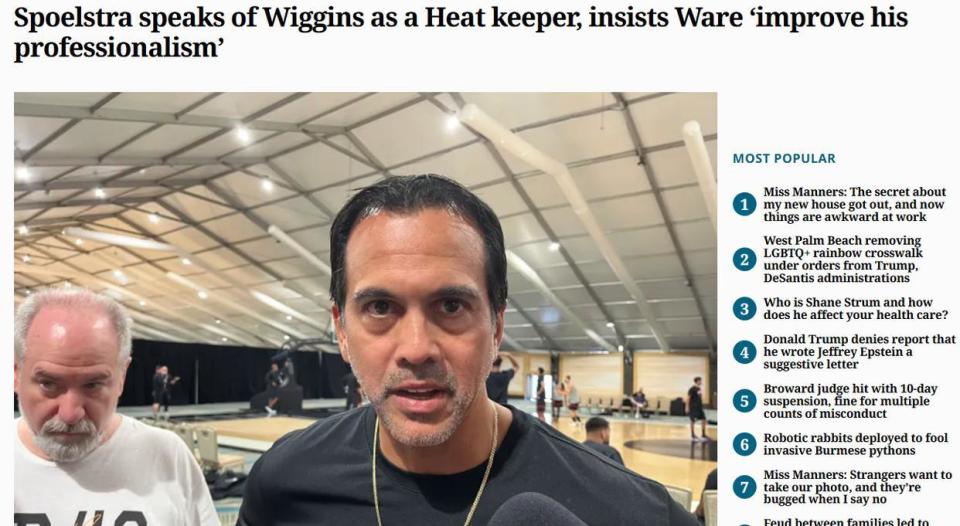
Task: Open the Spoelstra interview photo
Action: (366, 309)
